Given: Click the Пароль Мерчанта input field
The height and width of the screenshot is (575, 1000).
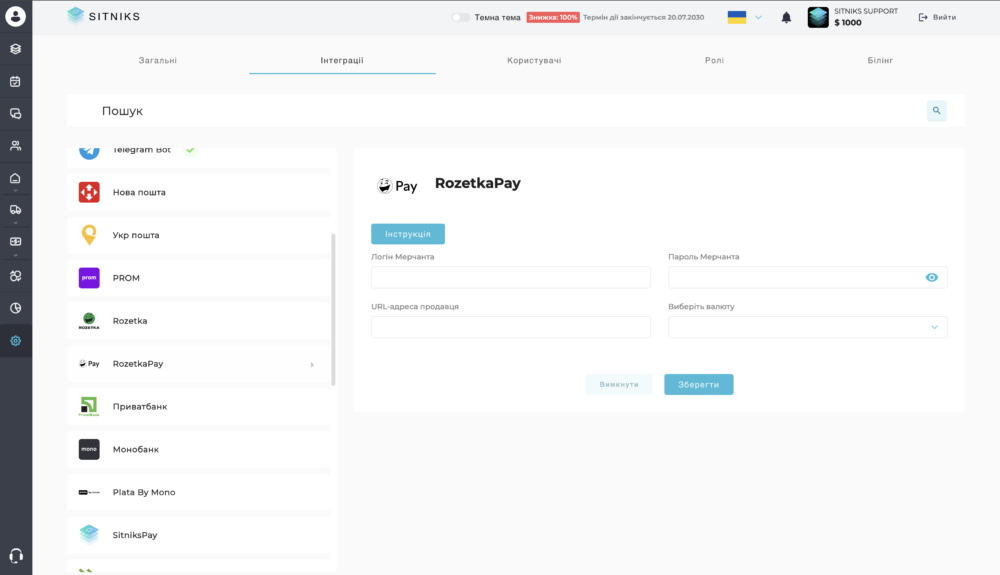Looking at the screenshot, I should (x=807, y=277).
